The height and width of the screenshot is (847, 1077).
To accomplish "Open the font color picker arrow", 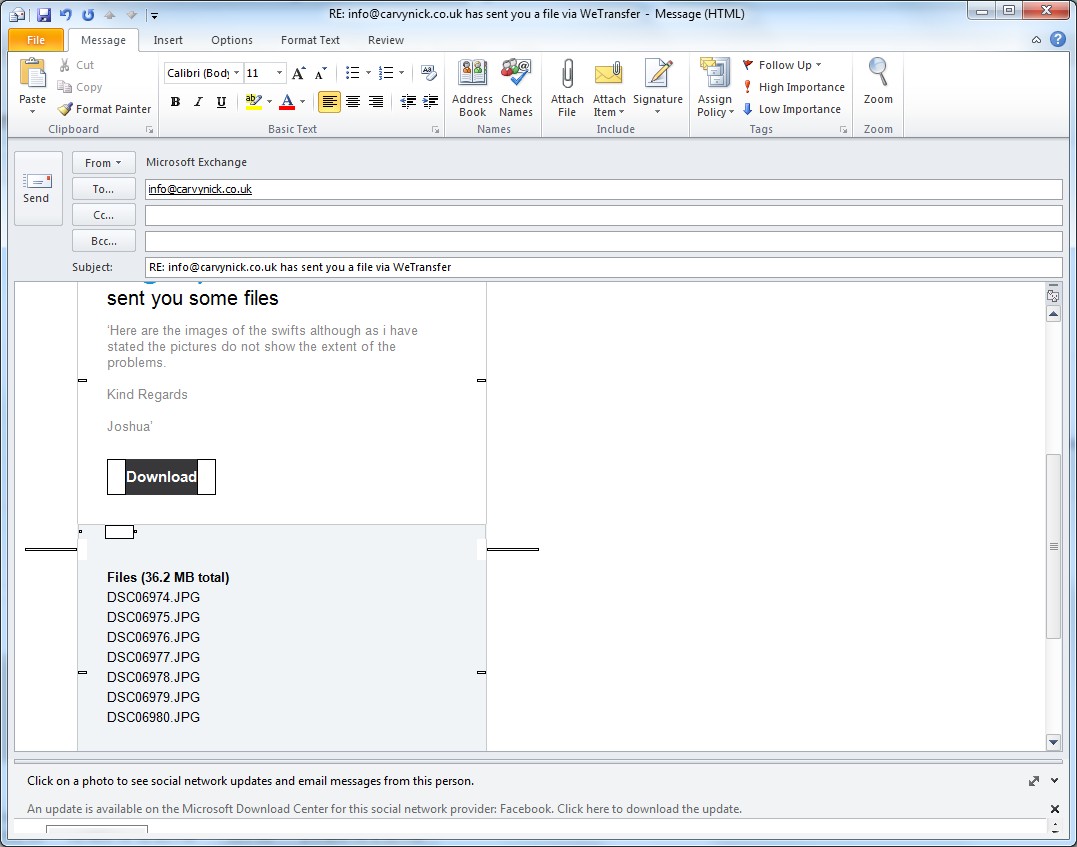I will coord(303,102).
